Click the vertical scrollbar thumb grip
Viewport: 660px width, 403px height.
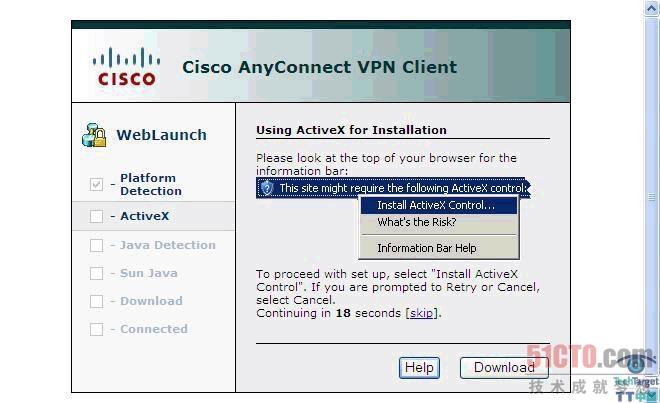click(652, 197)
